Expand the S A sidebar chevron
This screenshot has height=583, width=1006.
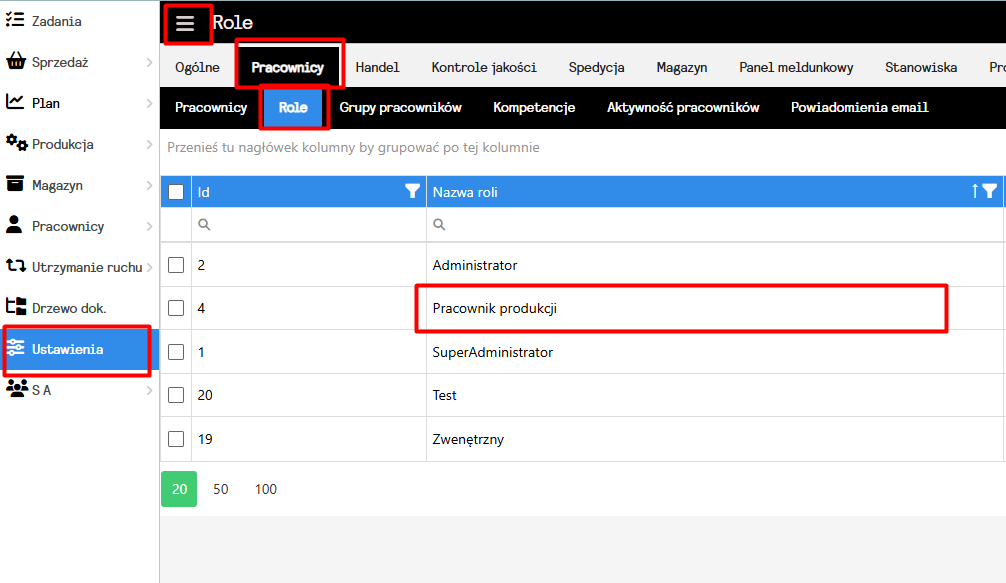click(x=149, y=390)
